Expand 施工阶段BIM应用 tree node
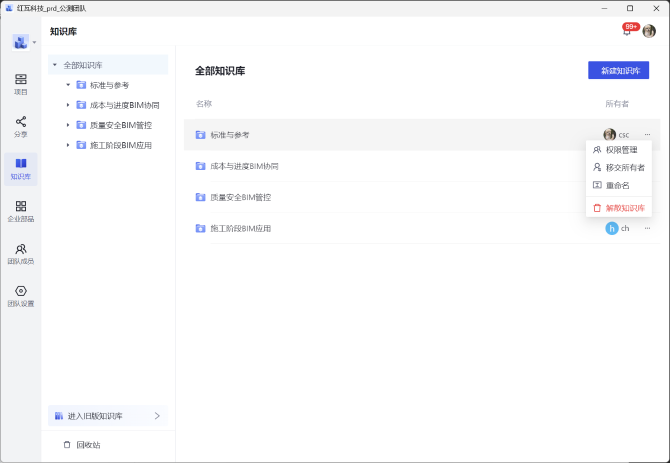 (x=68, y=145)
